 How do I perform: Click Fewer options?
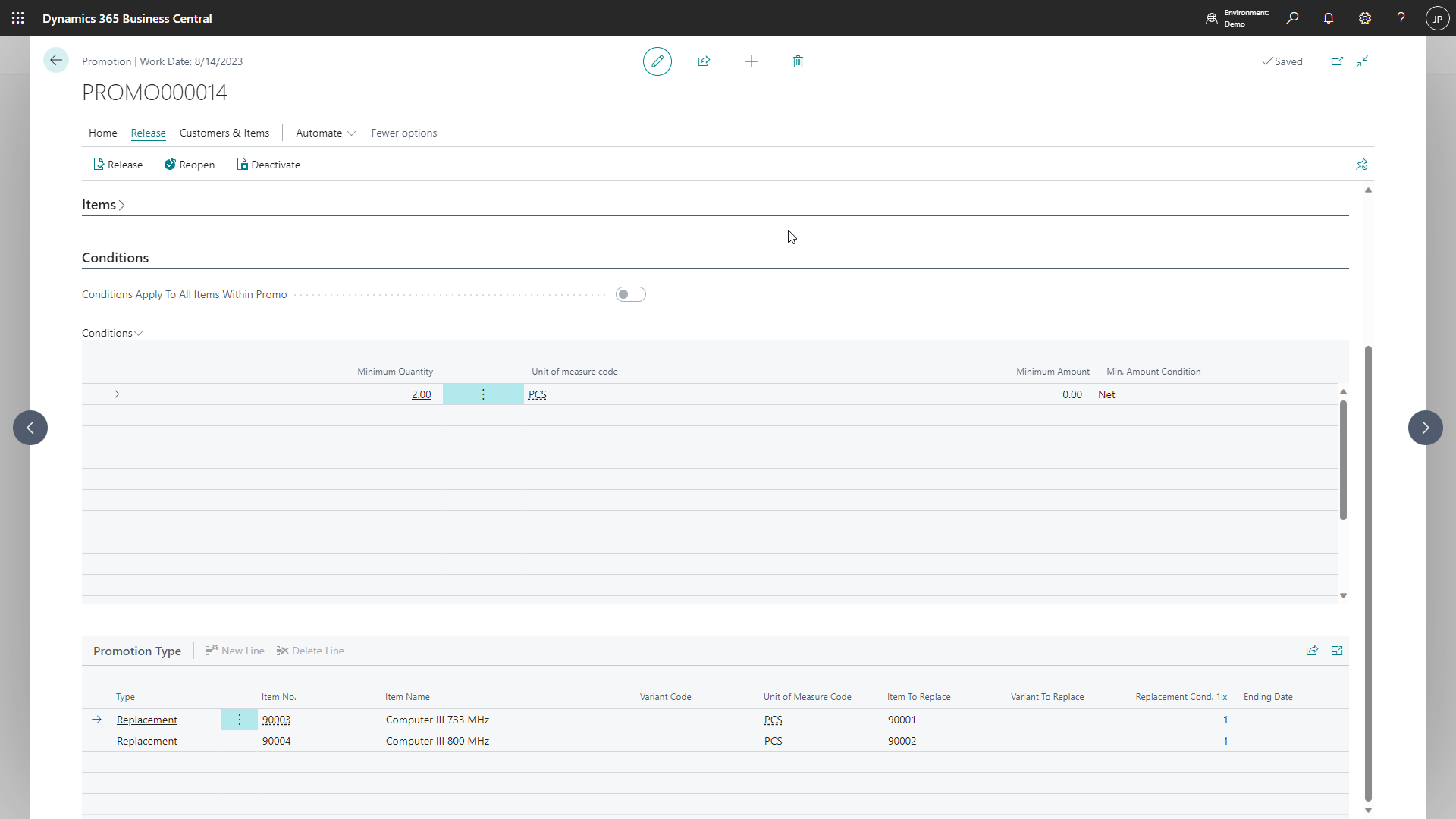tap(404, 133)
